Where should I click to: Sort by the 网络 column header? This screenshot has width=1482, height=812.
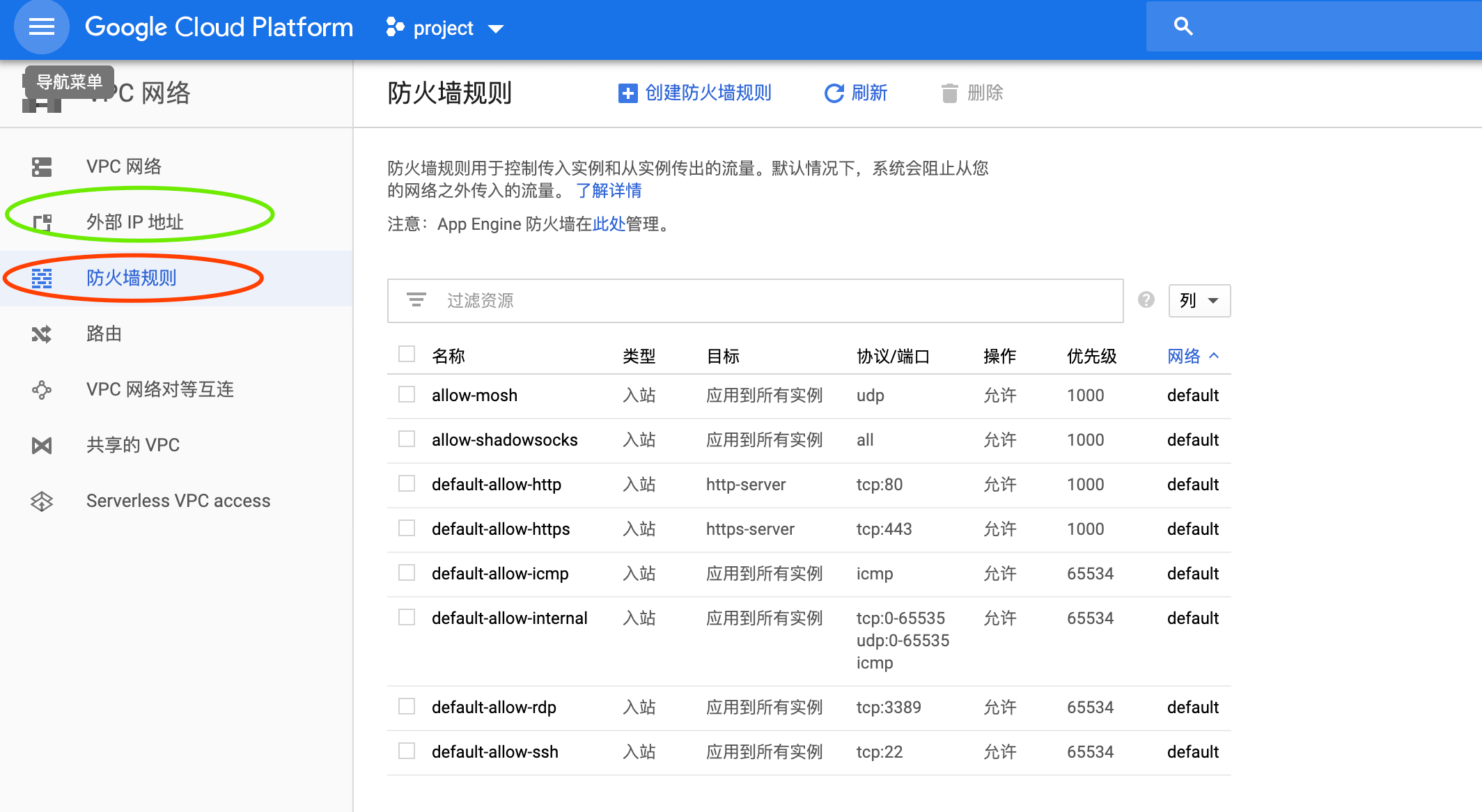click(x=1192, y=356)
